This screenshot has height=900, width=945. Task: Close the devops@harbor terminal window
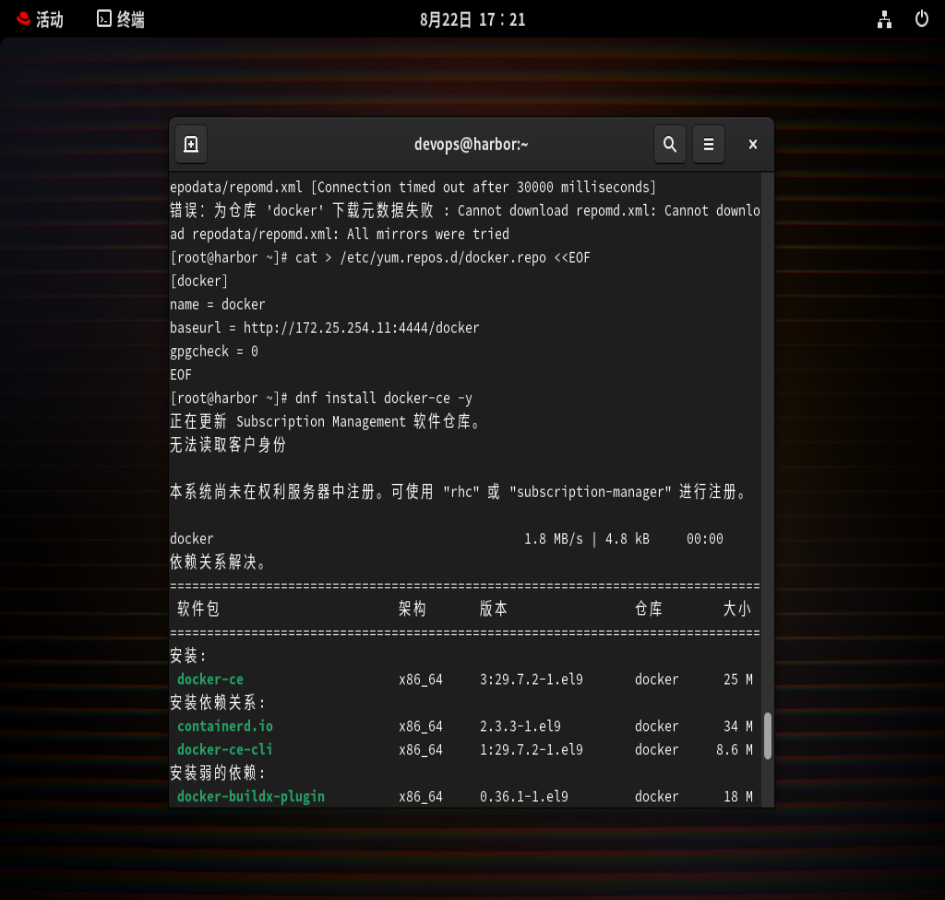pos(753,144)
